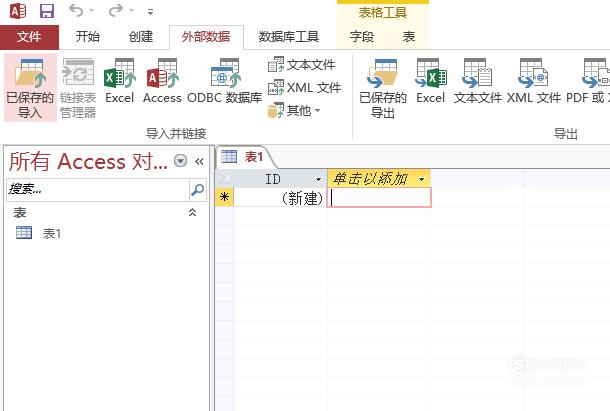Save the database with the floppy icon
Viewport: 610px width, 411px height.
point(47,11)
